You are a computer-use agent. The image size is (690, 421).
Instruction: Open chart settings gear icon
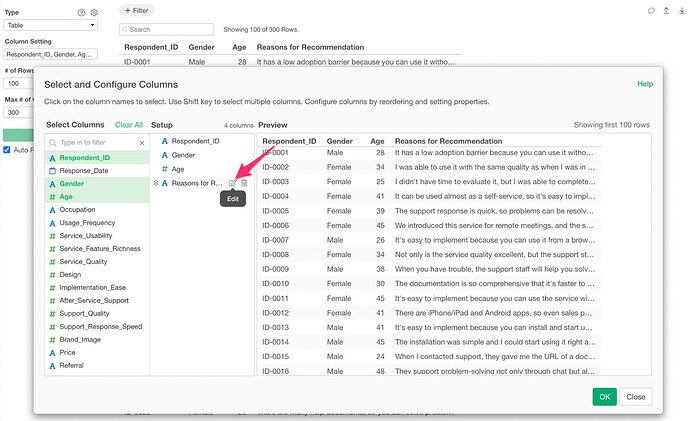tap(94, 12)
